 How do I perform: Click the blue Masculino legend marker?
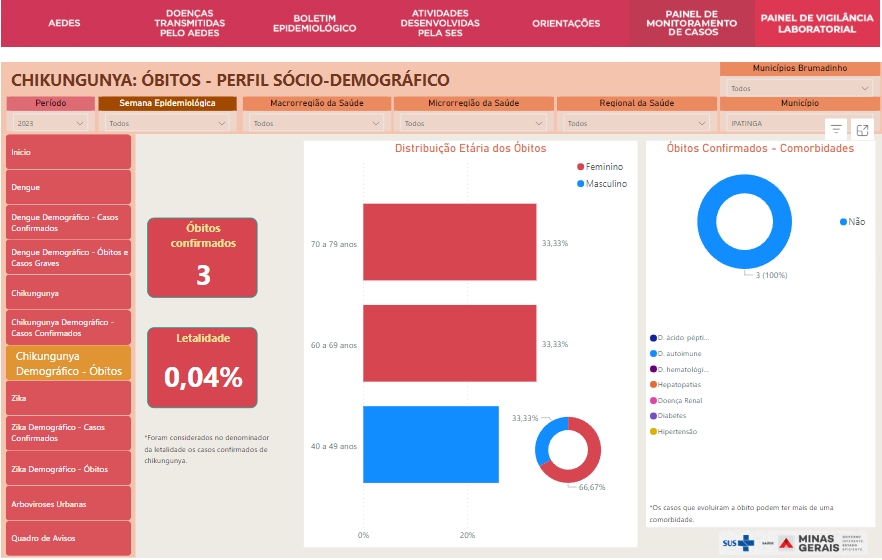click(580, 184)
